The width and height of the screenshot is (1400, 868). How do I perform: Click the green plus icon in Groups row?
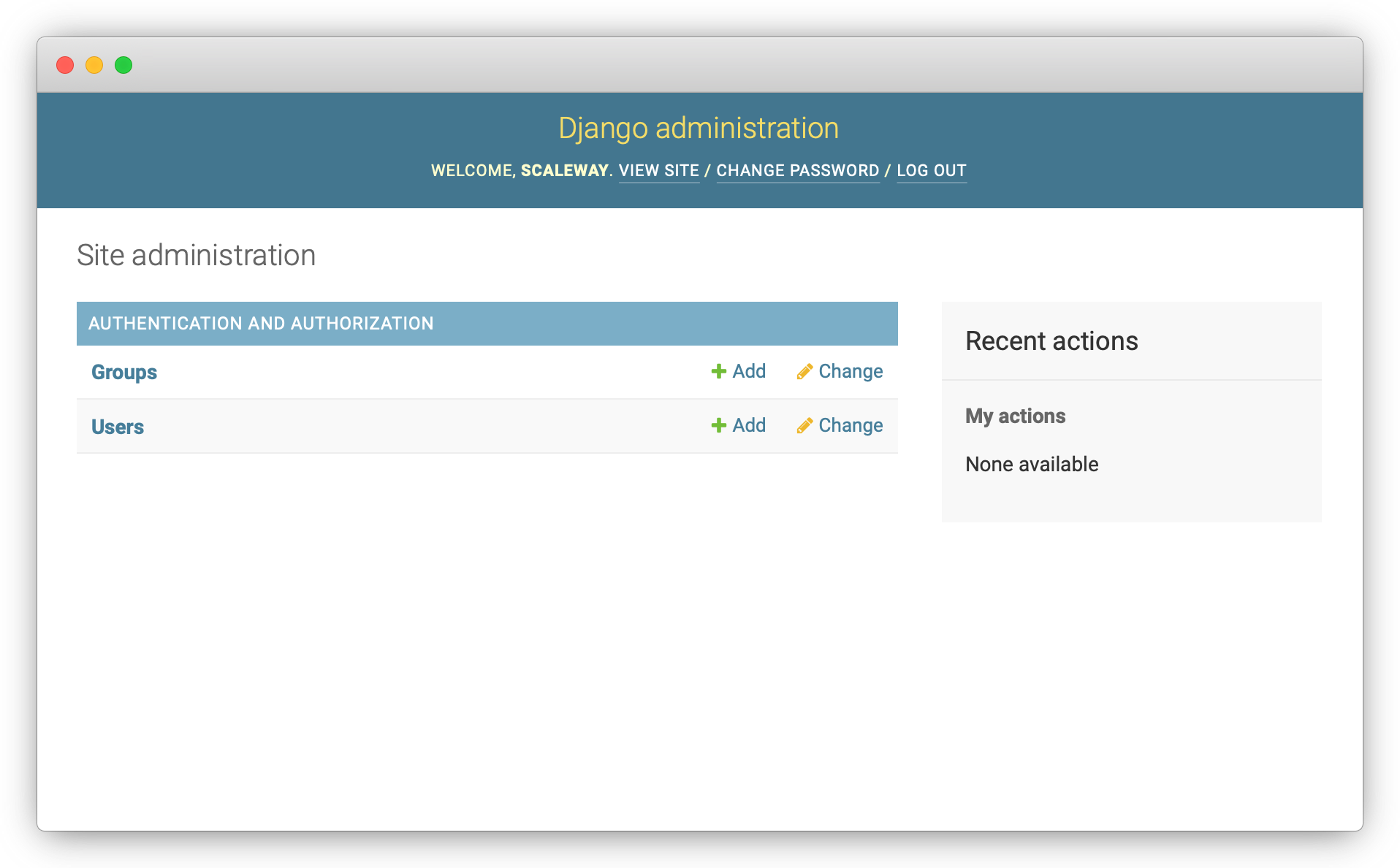[x=718, y=371]
